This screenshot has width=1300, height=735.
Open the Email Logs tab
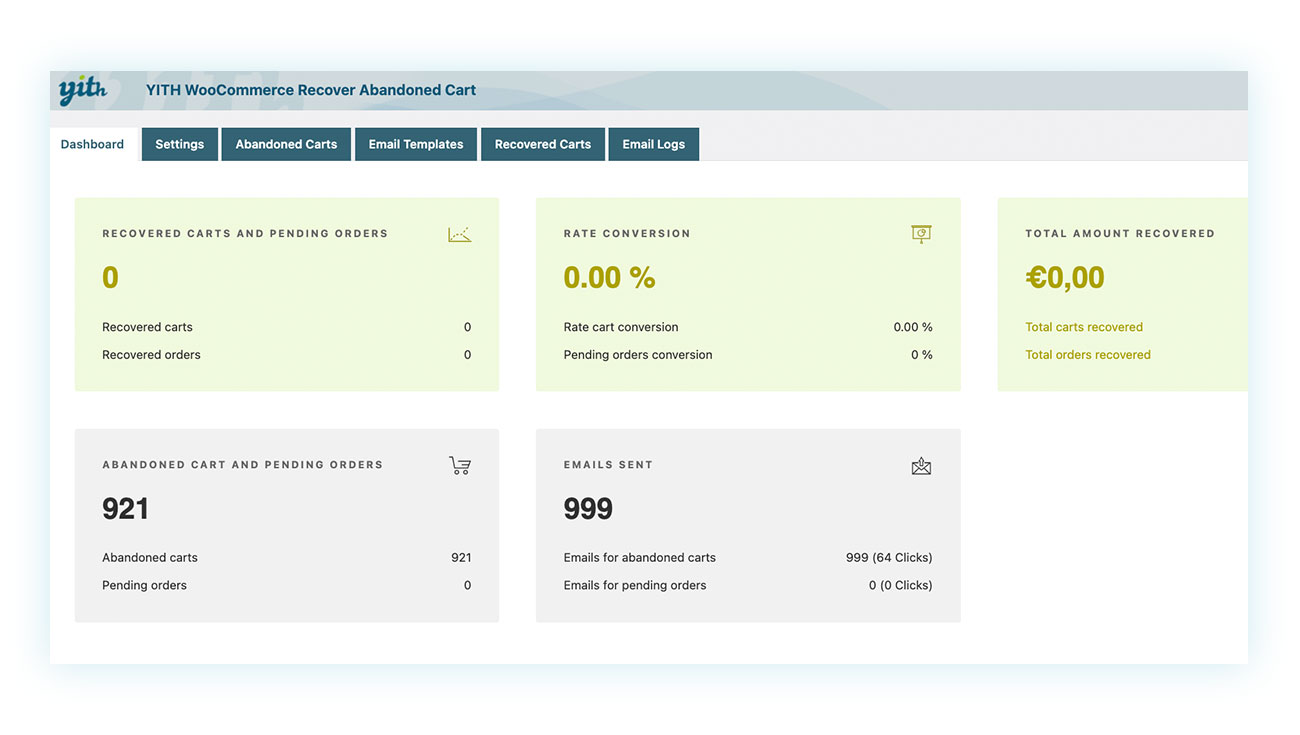654,144
